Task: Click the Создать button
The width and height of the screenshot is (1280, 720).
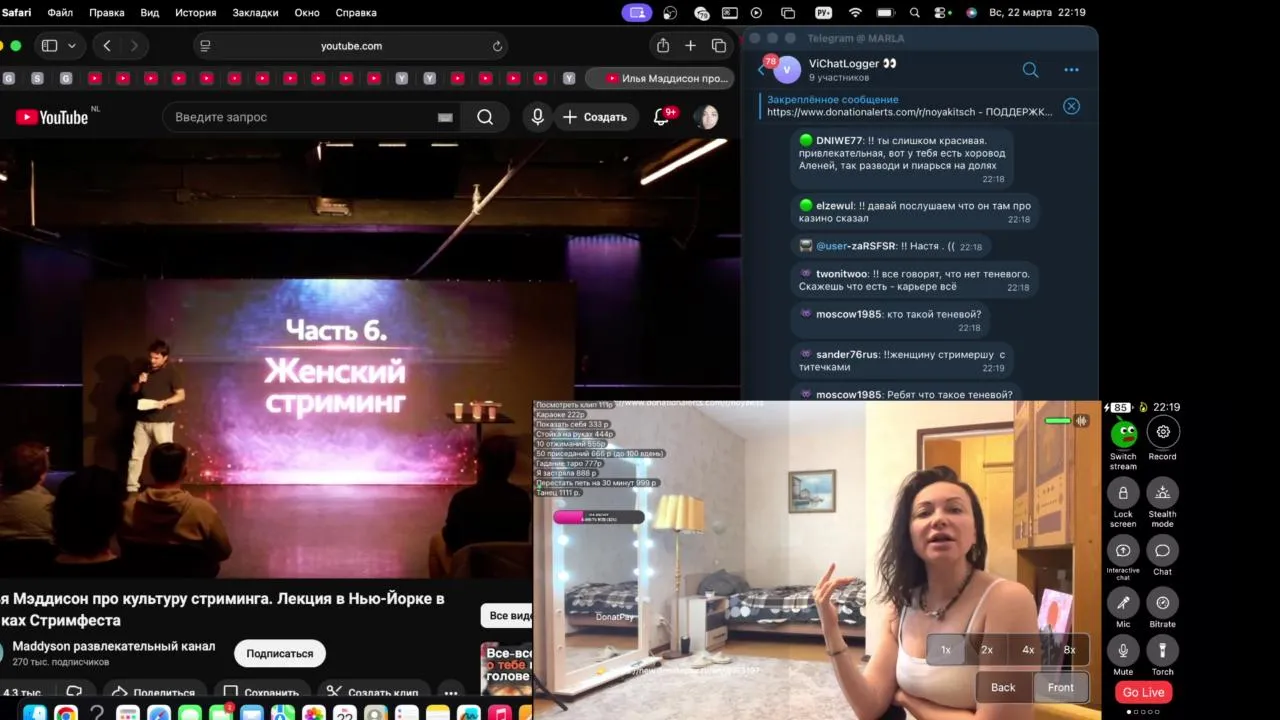Action: (594, 117)
